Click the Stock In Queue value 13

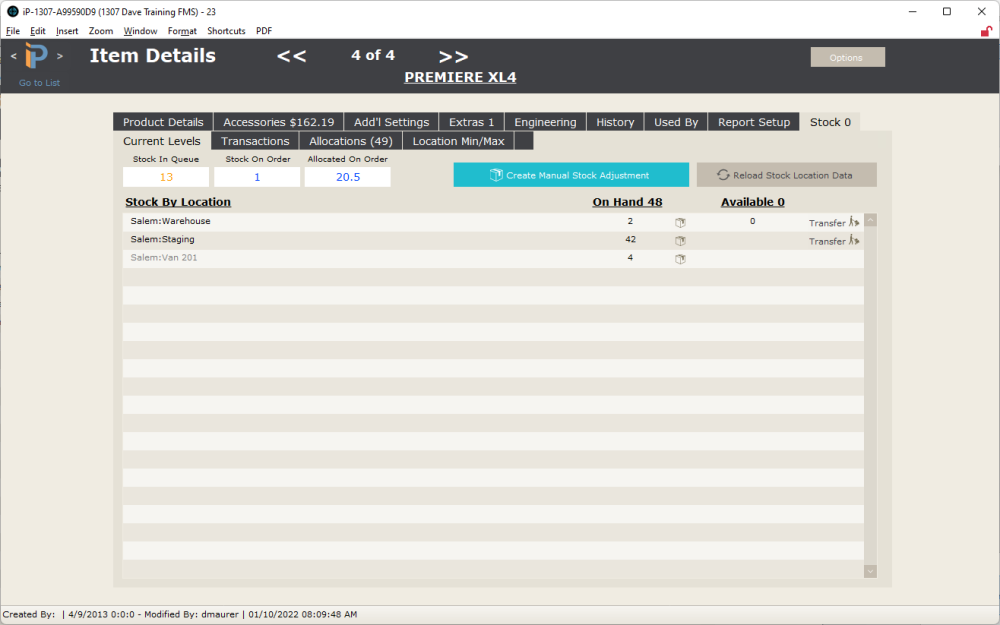pos(166,177)
